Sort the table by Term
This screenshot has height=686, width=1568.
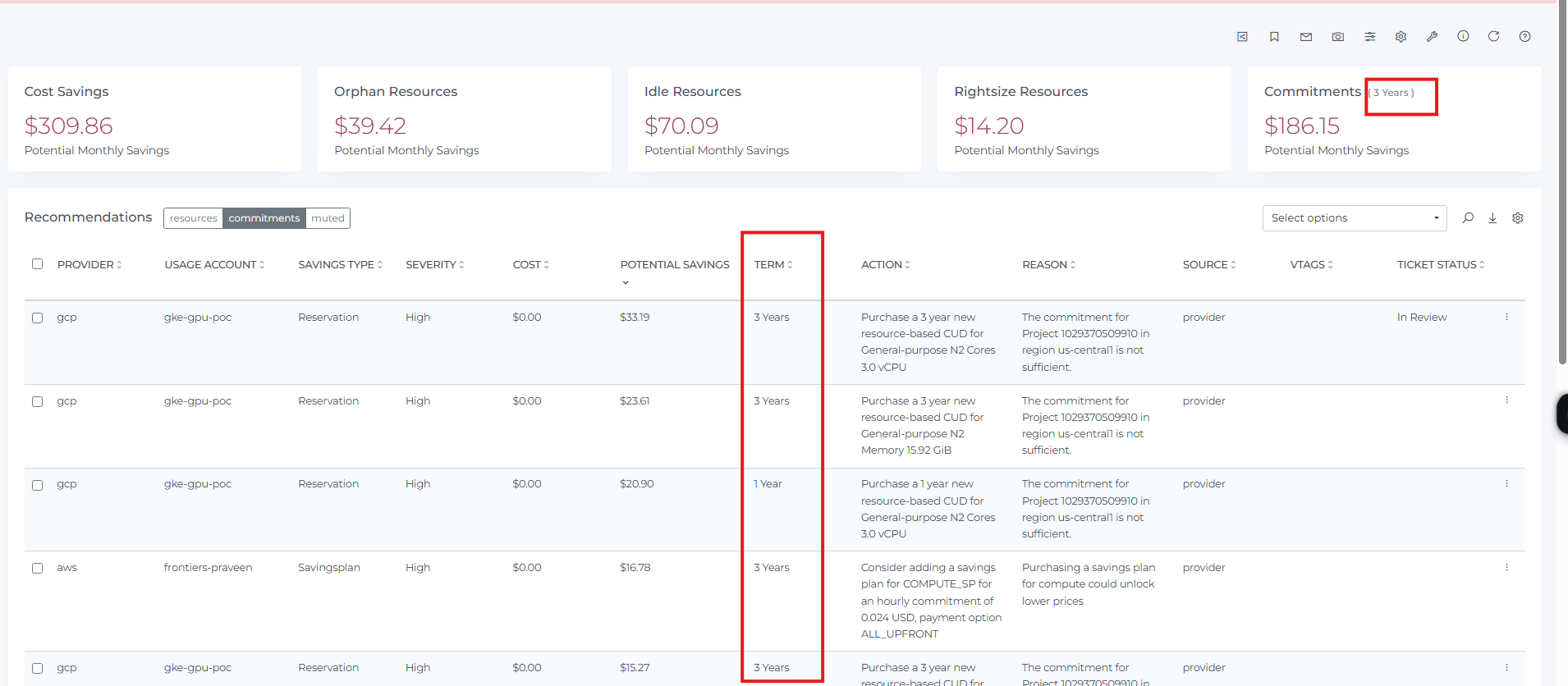[773, 264]
